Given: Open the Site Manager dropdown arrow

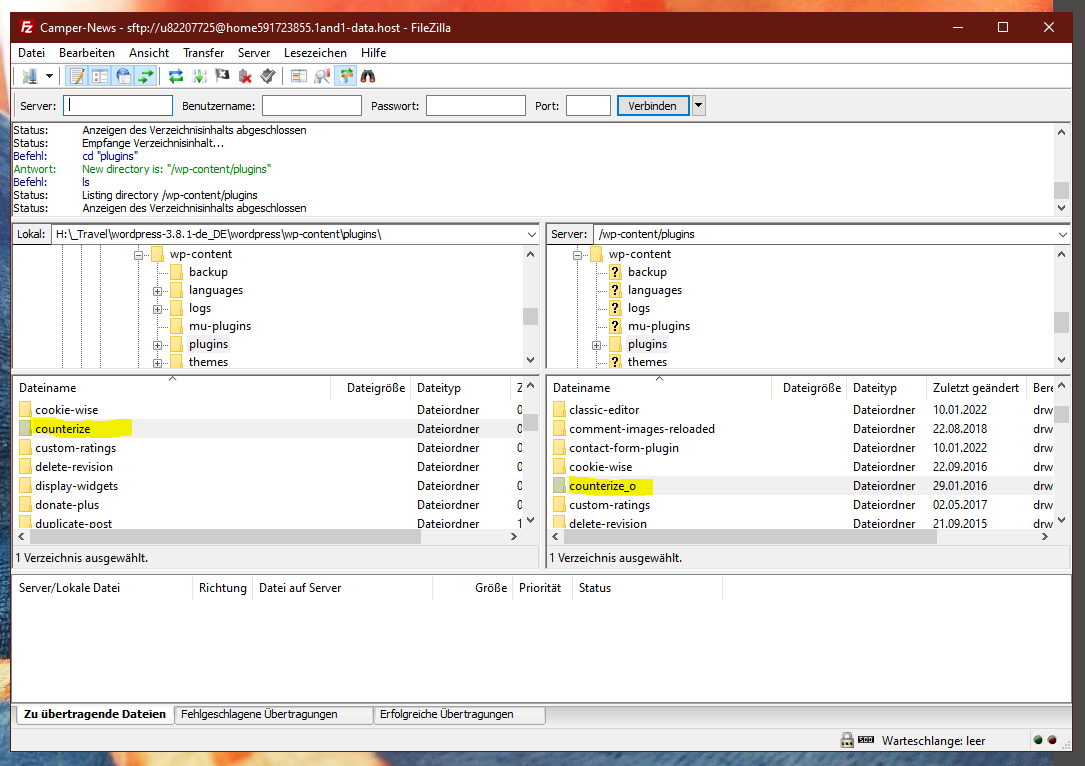Looking at the screenshot, I should coord(49,76).
